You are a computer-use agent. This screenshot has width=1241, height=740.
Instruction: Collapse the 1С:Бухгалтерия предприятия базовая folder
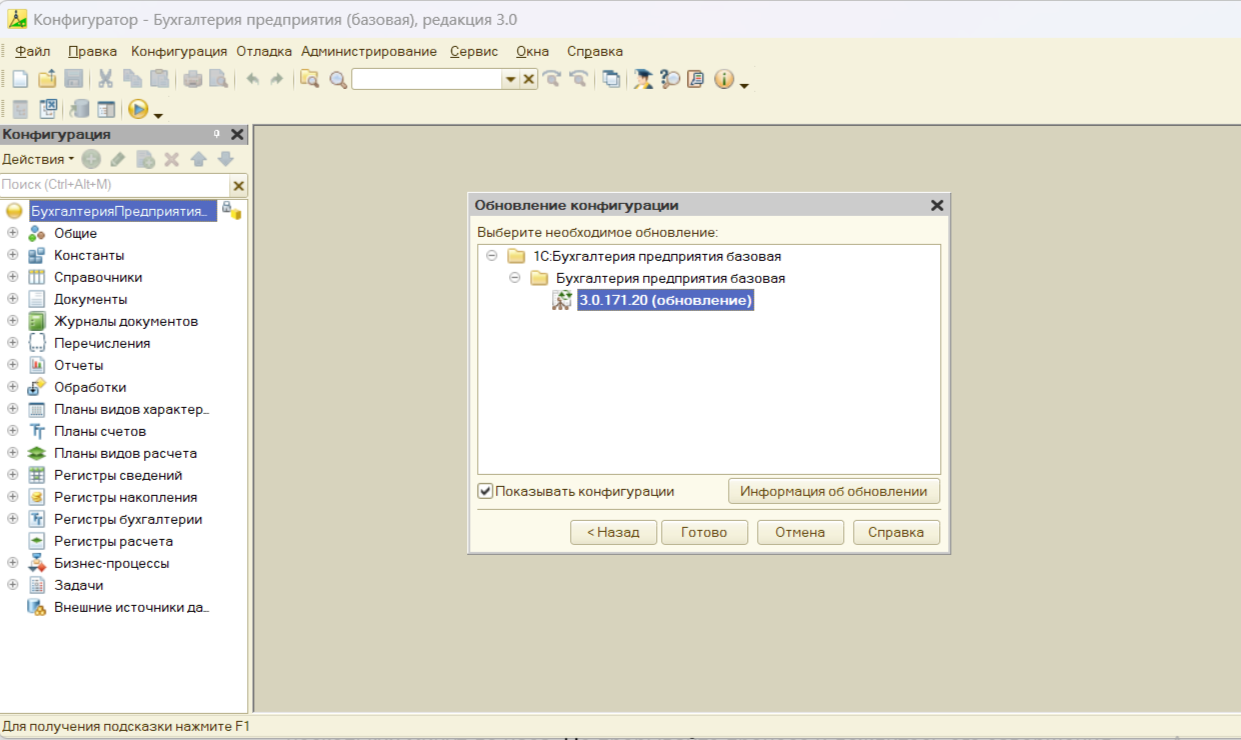(491, 256)
